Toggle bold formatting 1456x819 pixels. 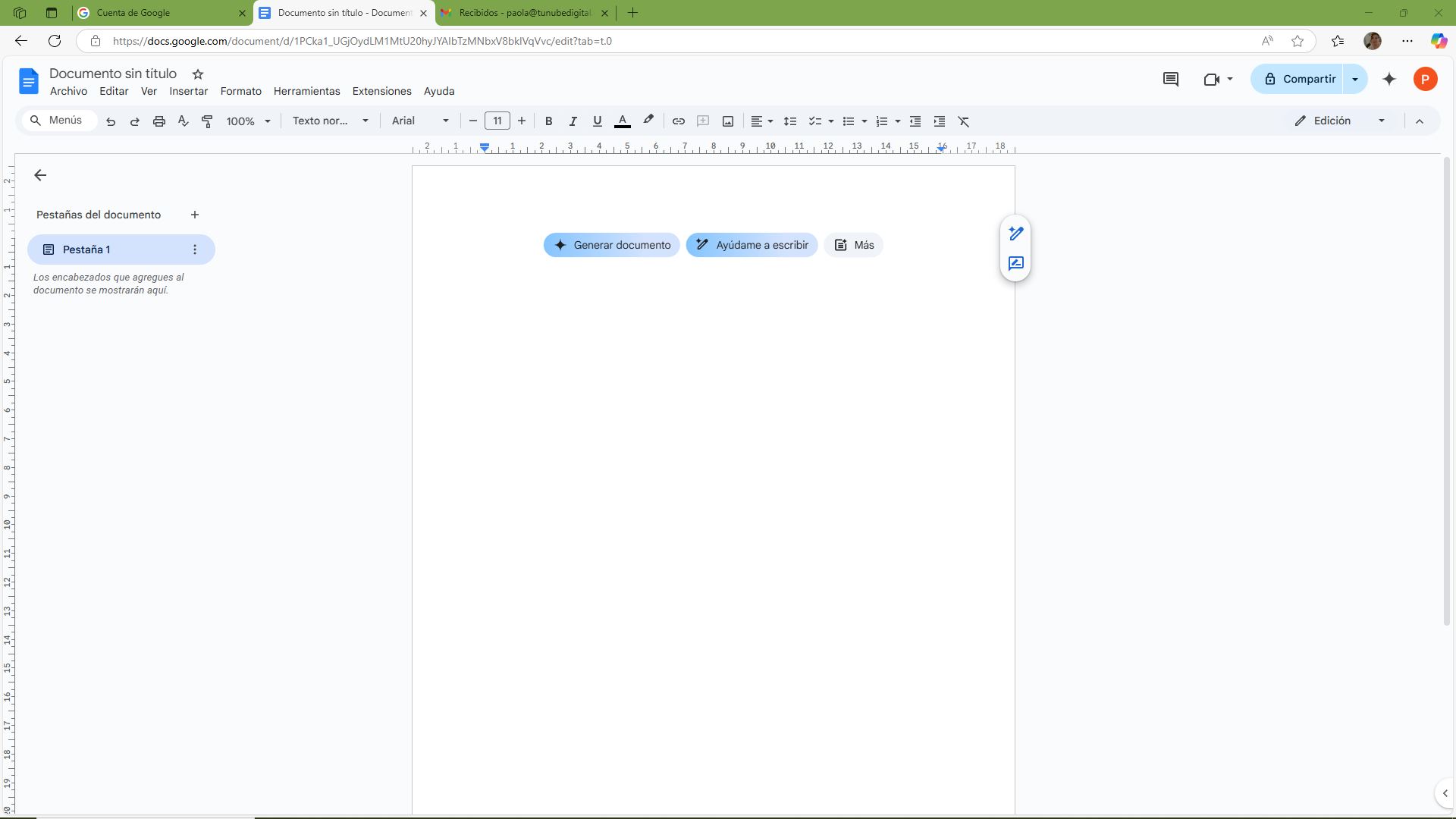548,121
